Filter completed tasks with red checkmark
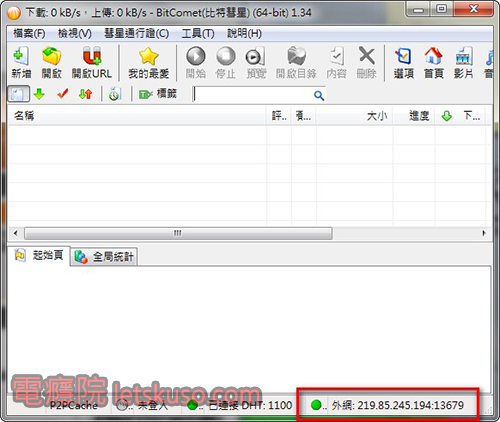Image resolution: width=500 pixels, height=422 pixels. (63, 94)
